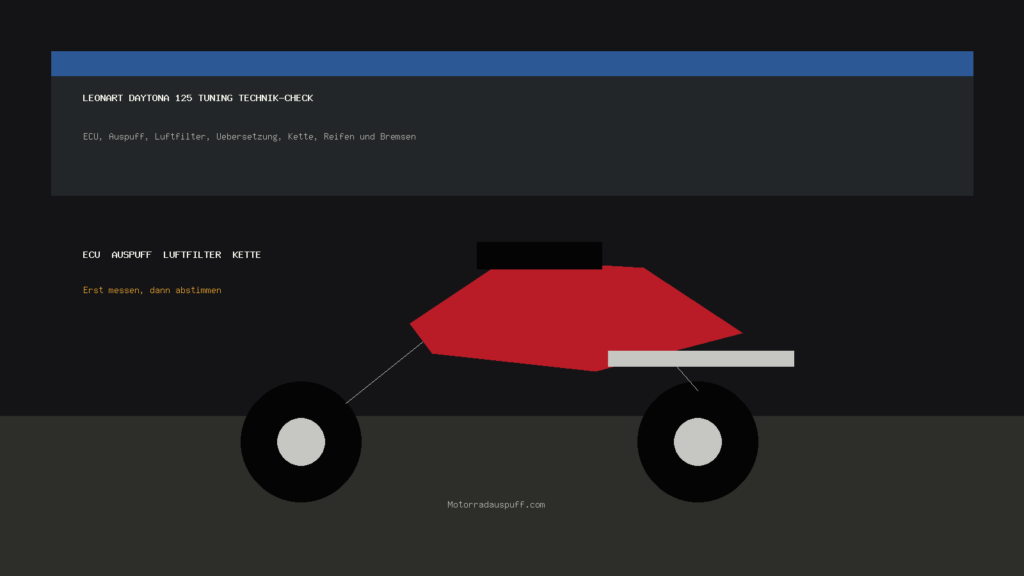The height and width of the screenshot is (576, 1024).
Task: Click the ECU, Auspuff, Luftfilter subtitle line
Action: click(249, 136)
